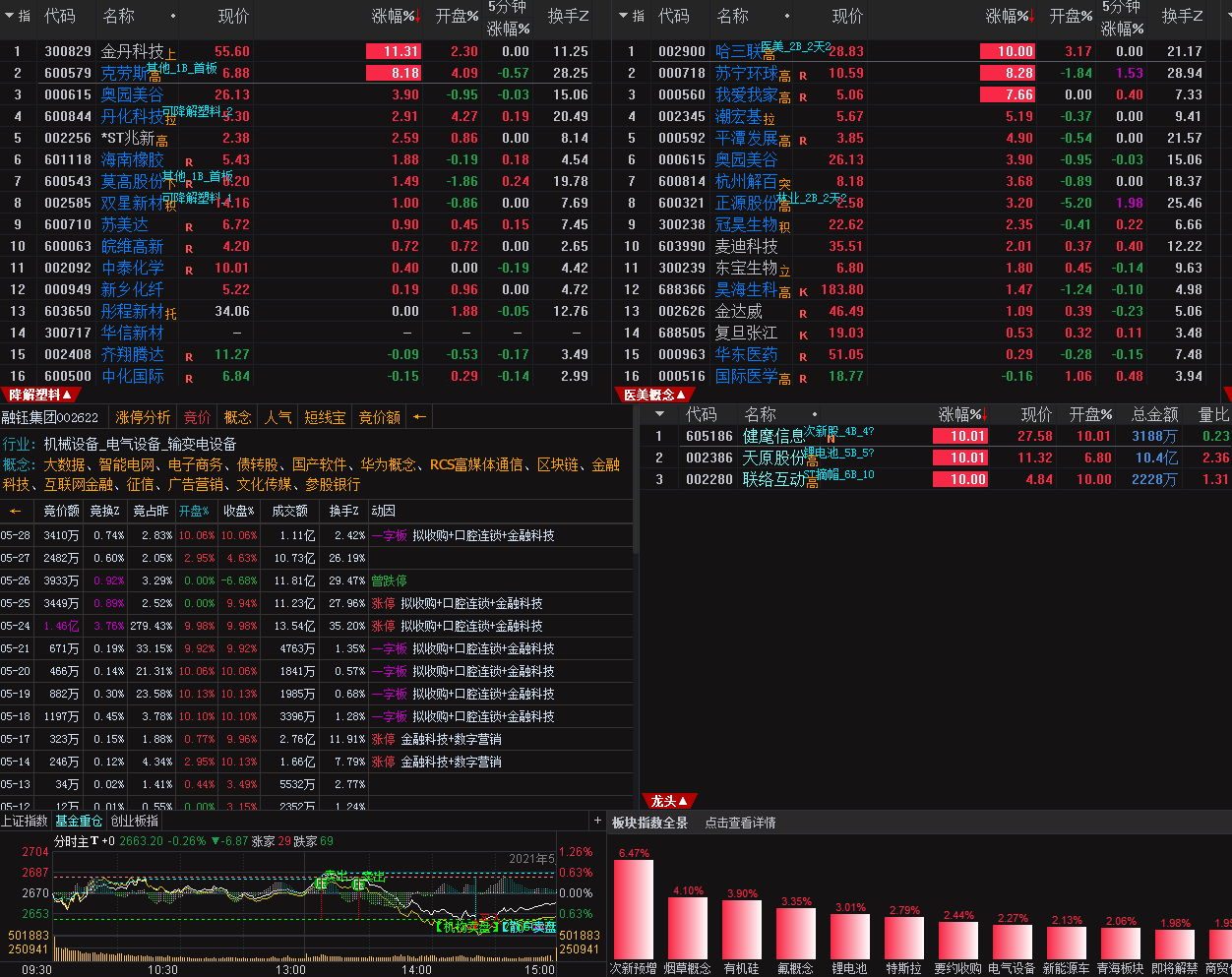The height and width of the screenshot is (977, 1232).
Task: Open the 涨停分析 tab
Action: (x=143, y=417)
